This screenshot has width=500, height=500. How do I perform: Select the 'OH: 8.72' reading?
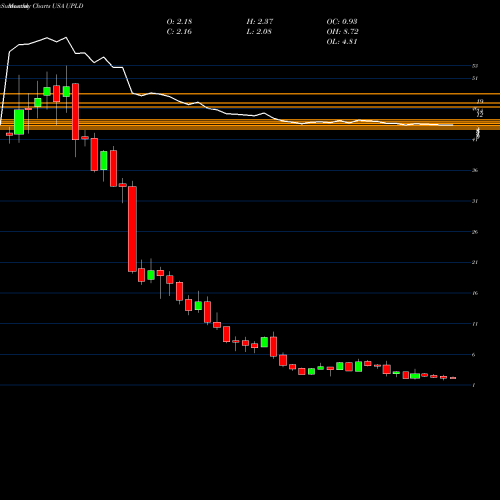(x=342, y=32)
